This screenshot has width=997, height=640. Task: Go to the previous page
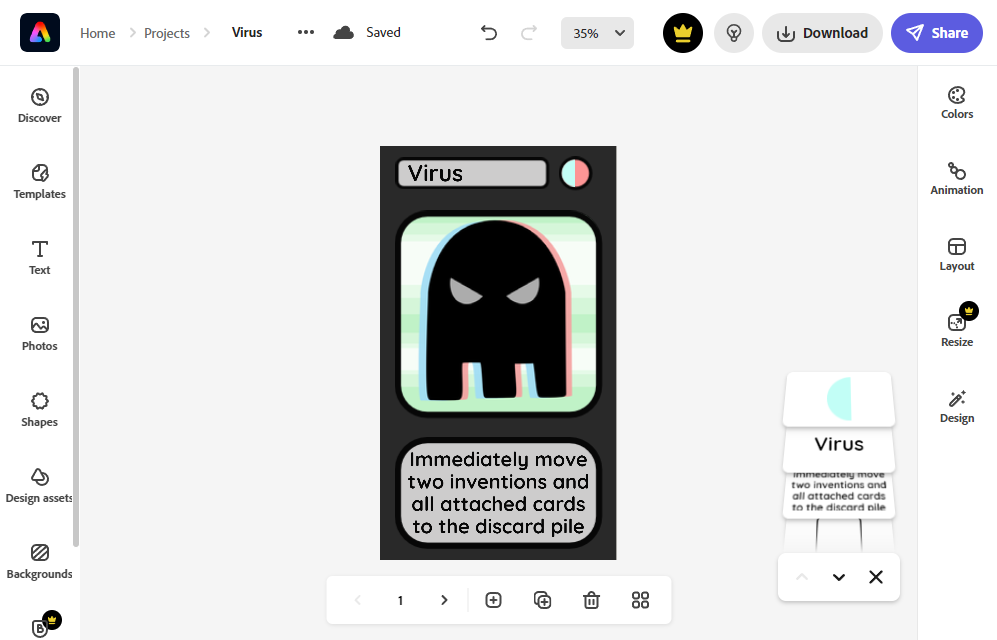[357, 600]
